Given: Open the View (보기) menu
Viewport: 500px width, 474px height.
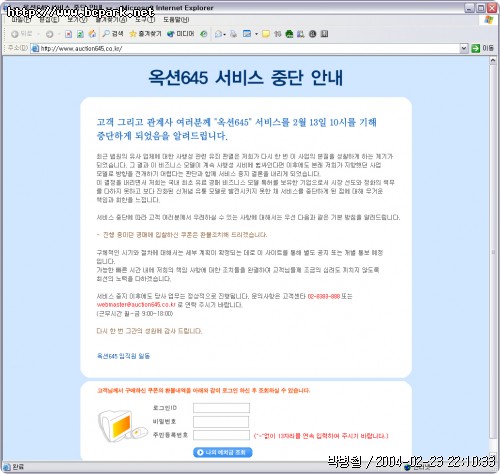Looking at the screenshot, I should click(77, 20).
